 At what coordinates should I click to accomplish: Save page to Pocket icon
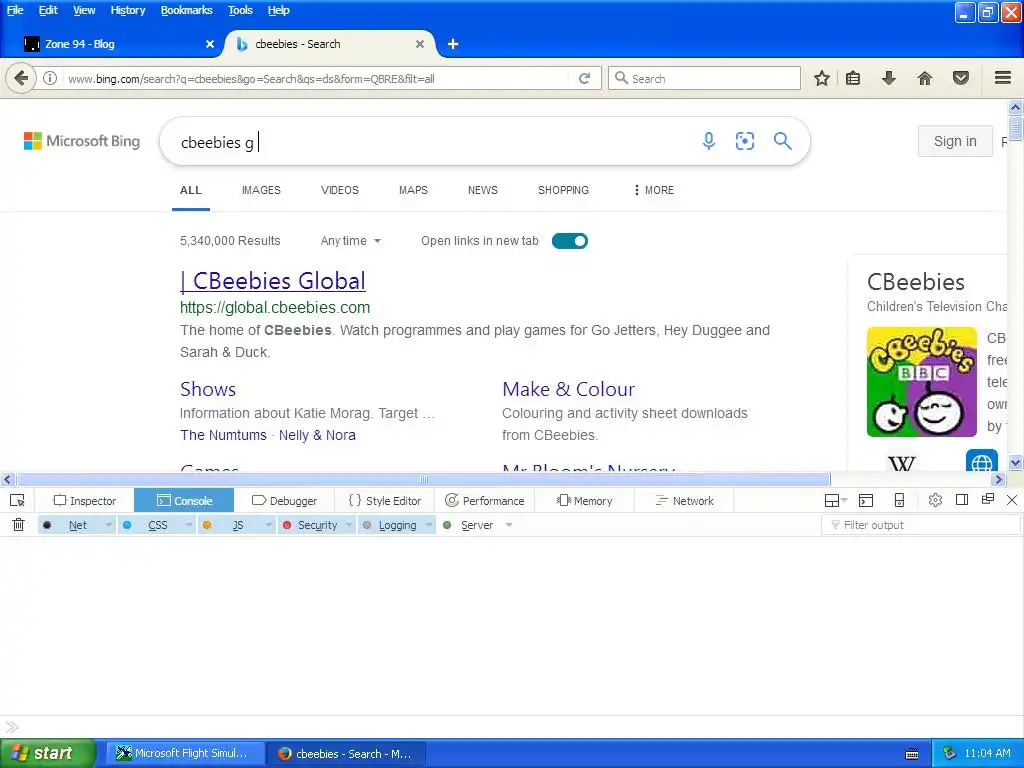pyautogui.click(x=961, y=78)
